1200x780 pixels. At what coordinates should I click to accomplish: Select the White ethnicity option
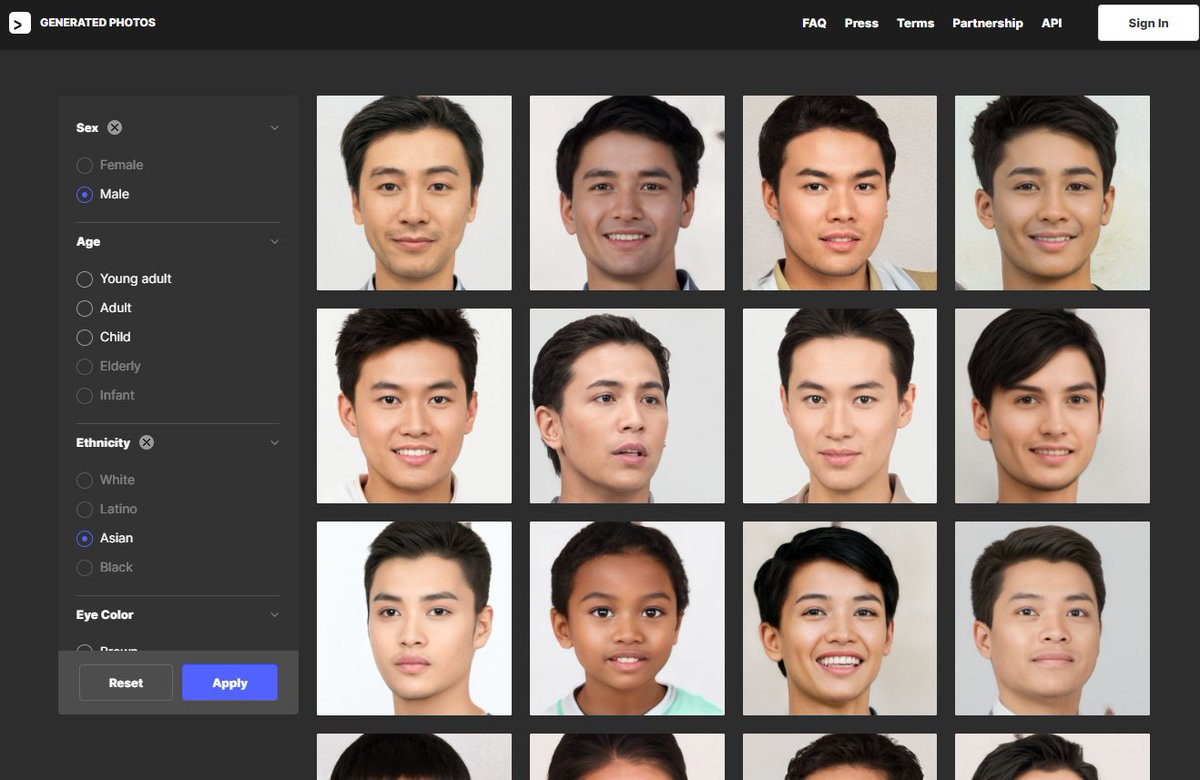[x=85, y=480]
